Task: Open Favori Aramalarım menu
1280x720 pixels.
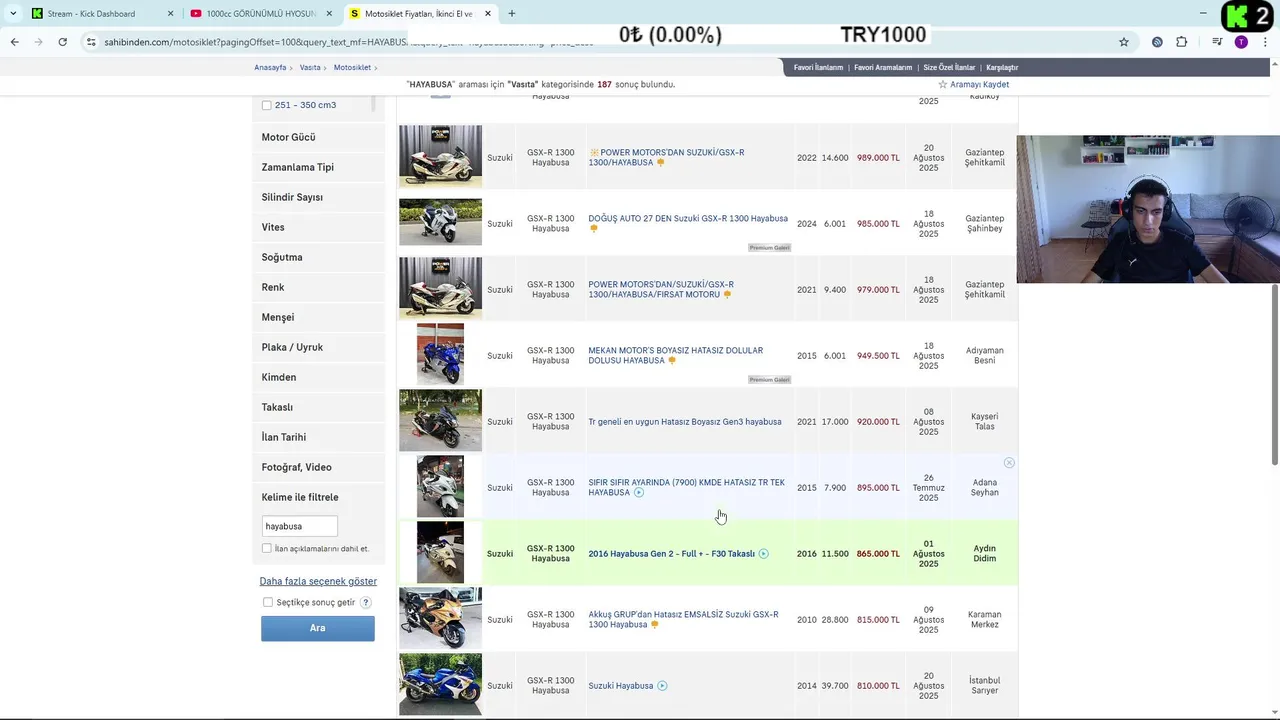Action: 883,67
